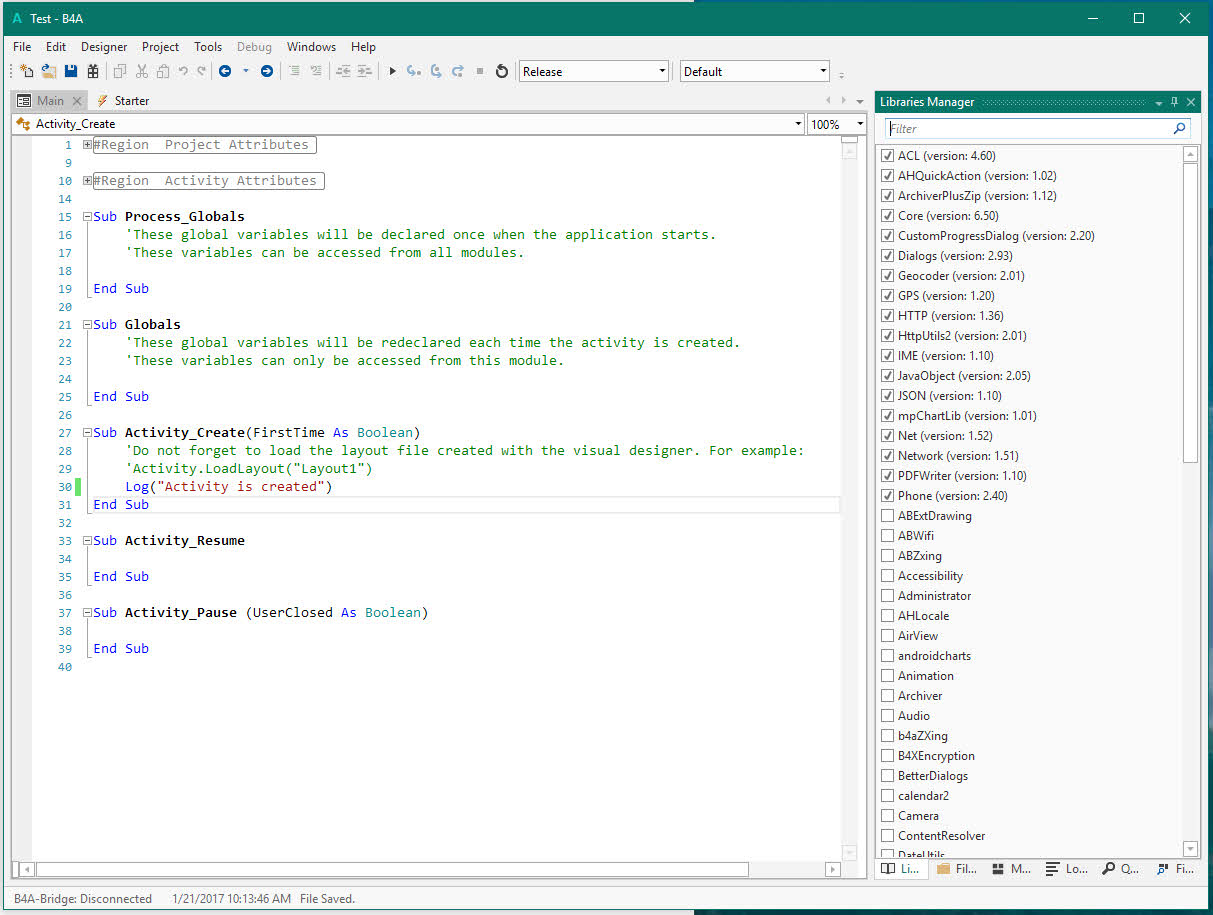This screenshot has height=915, width=1213.
Task: Enable the Camera library checkbox
Action: pos(887,816)
